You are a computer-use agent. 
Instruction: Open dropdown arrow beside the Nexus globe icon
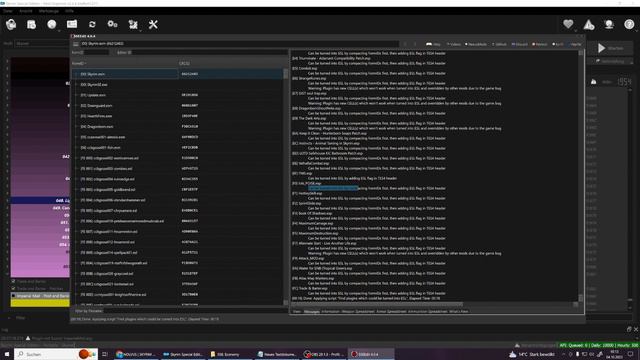[59, 30]
